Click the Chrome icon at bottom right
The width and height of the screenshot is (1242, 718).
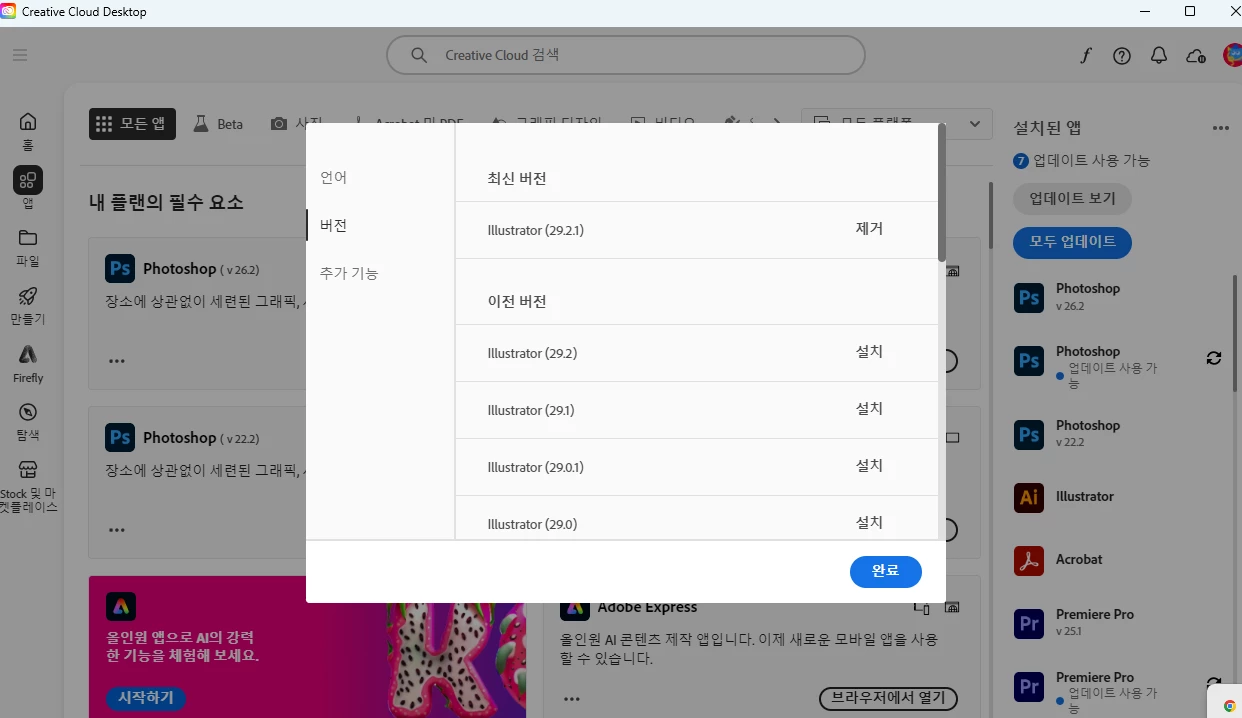point(1230,705)
